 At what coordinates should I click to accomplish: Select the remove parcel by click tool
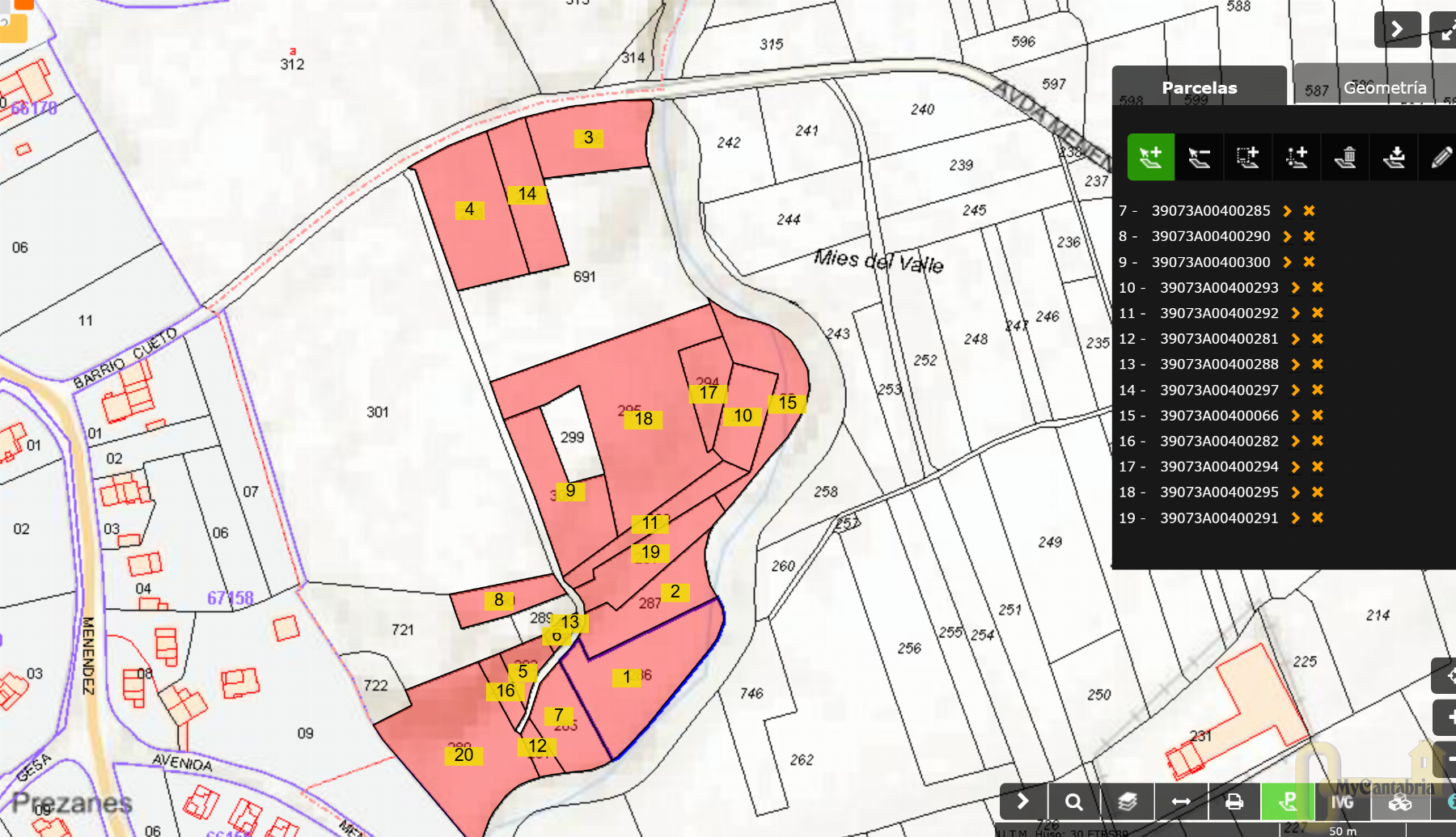click(x=1199, y=157)
